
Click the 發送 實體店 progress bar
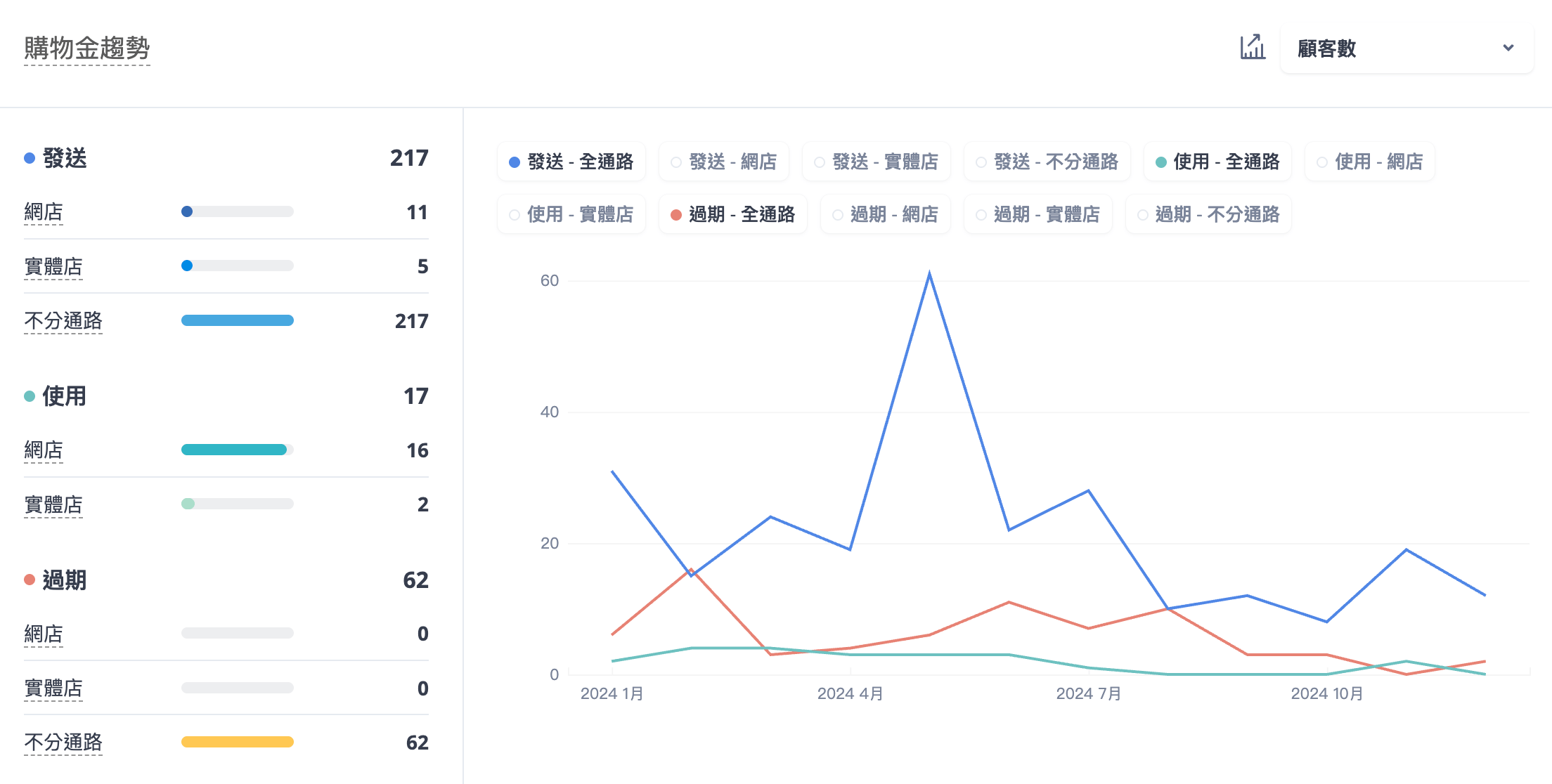238,266
